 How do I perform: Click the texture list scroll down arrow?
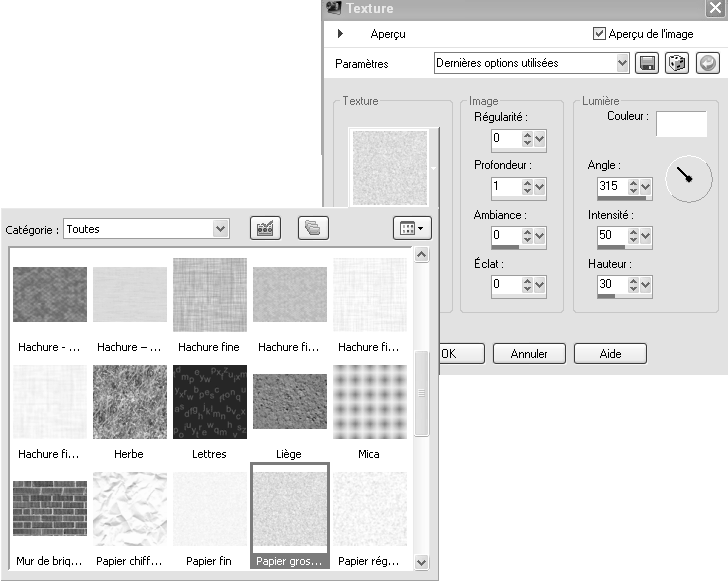pos(421,564)
